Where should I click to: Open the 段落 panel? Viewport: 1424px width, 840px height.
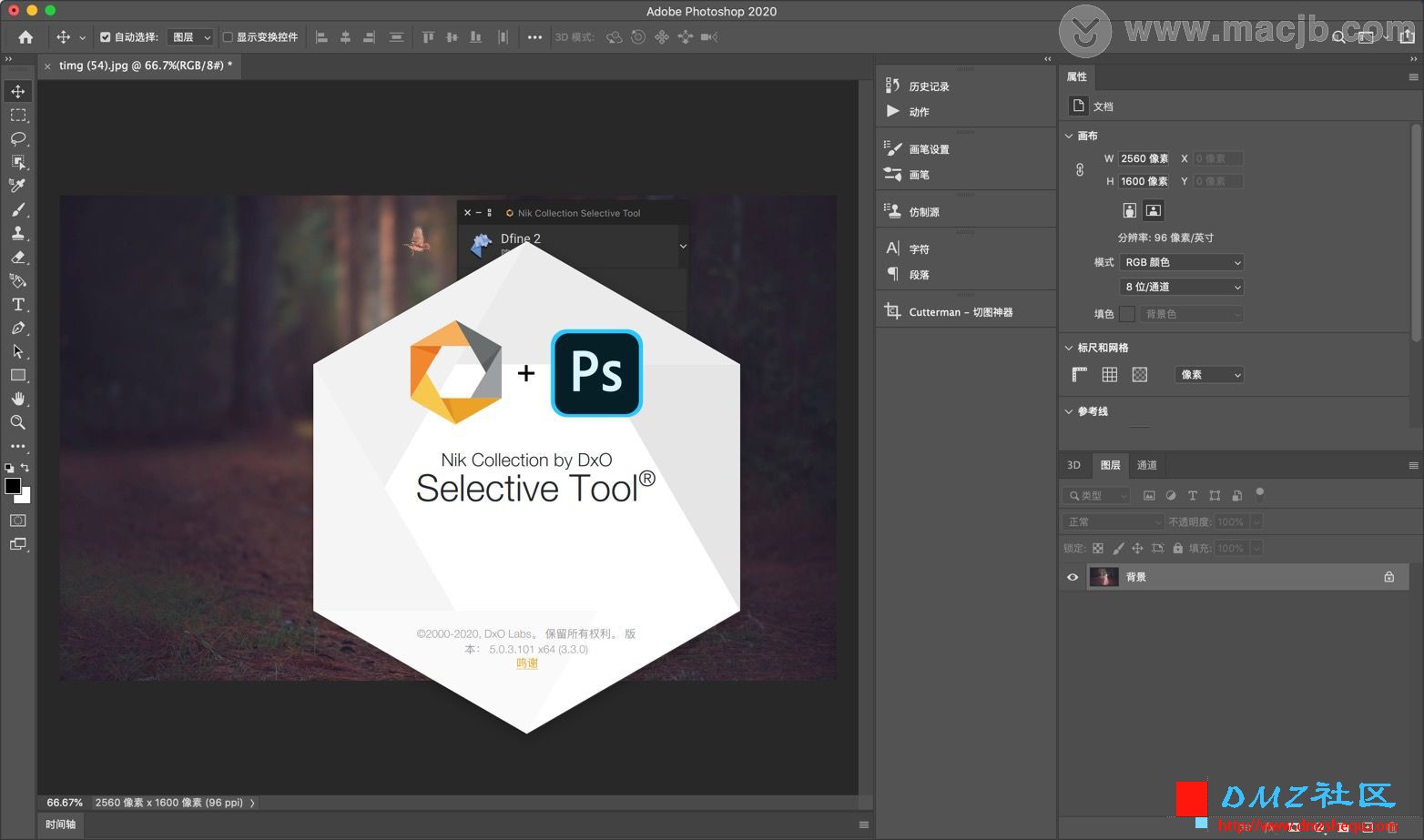[x=908, y=274]
